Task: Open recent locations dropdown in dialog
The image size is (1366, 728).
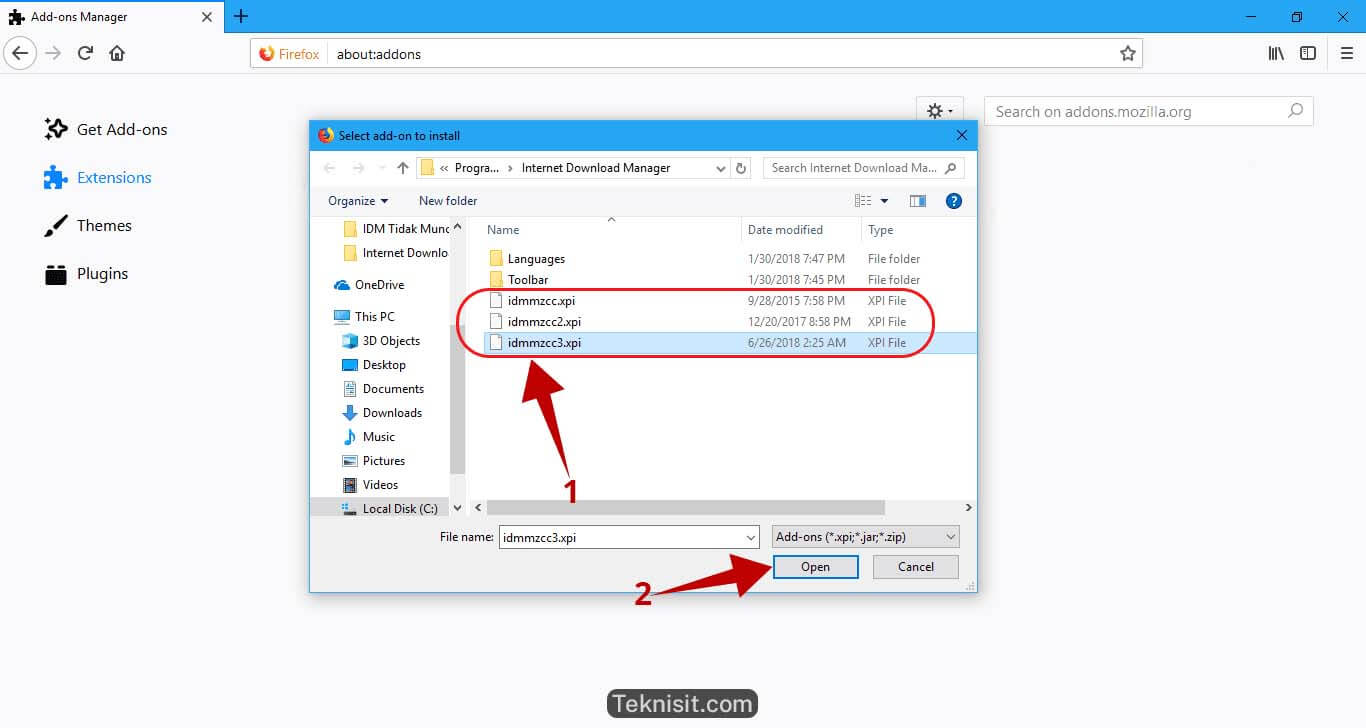Action: [x=382, y=168]
